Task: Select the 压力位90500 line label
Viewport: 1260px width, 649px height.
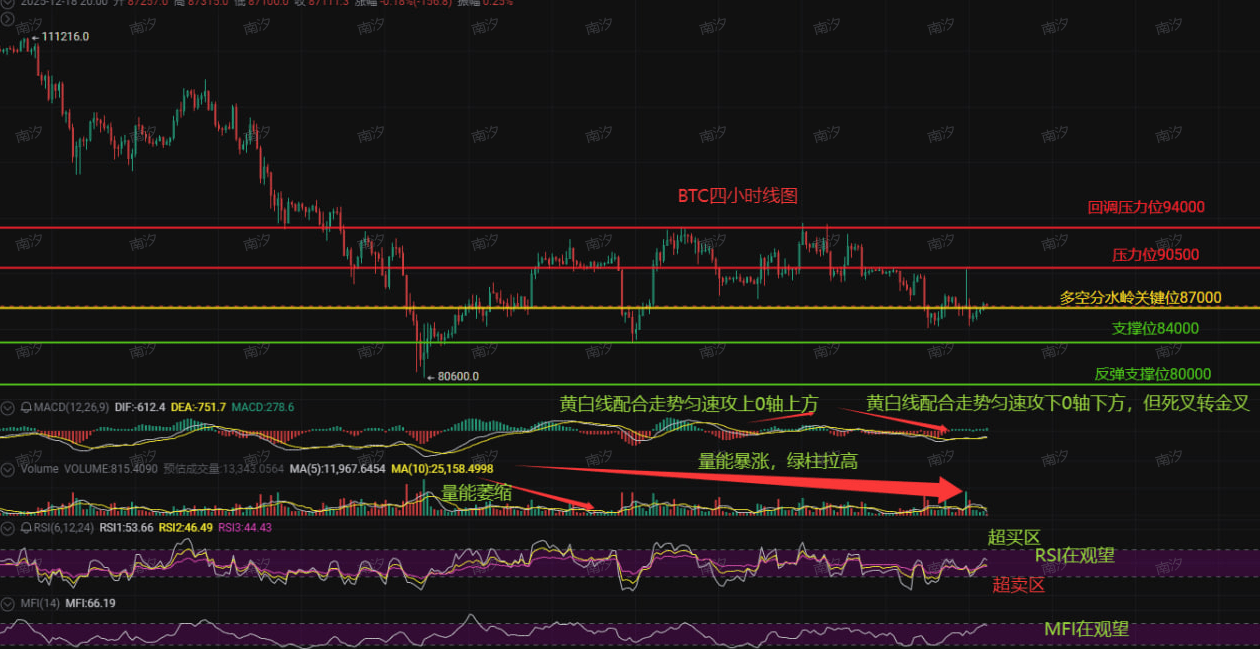Action: [1155, 254]
